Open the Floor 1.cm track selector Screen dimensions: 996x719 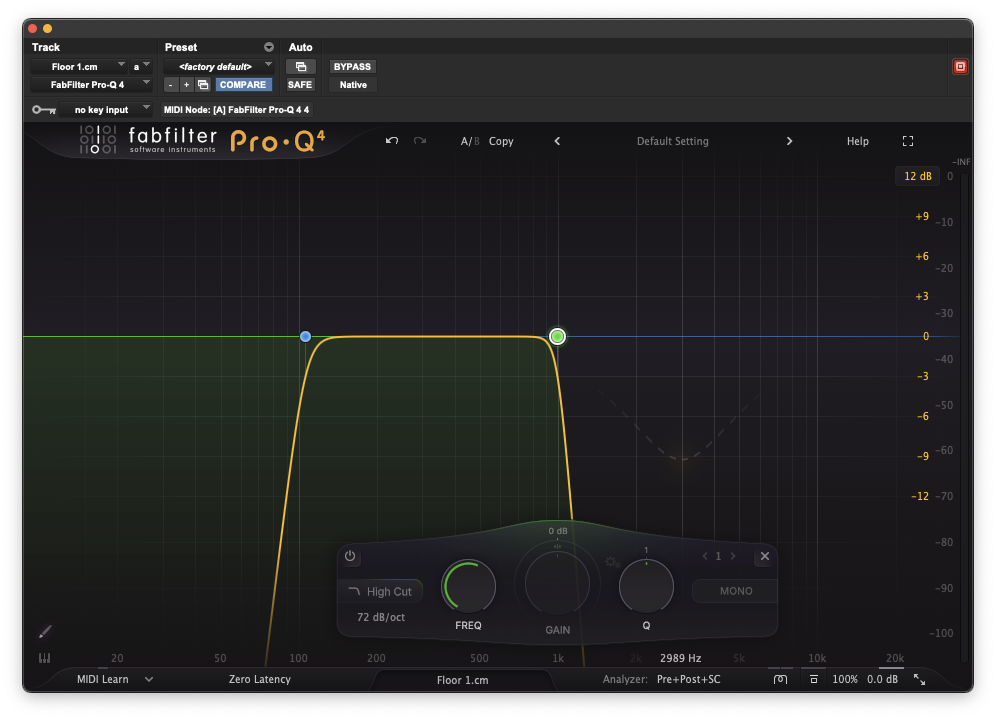[79, 67]
